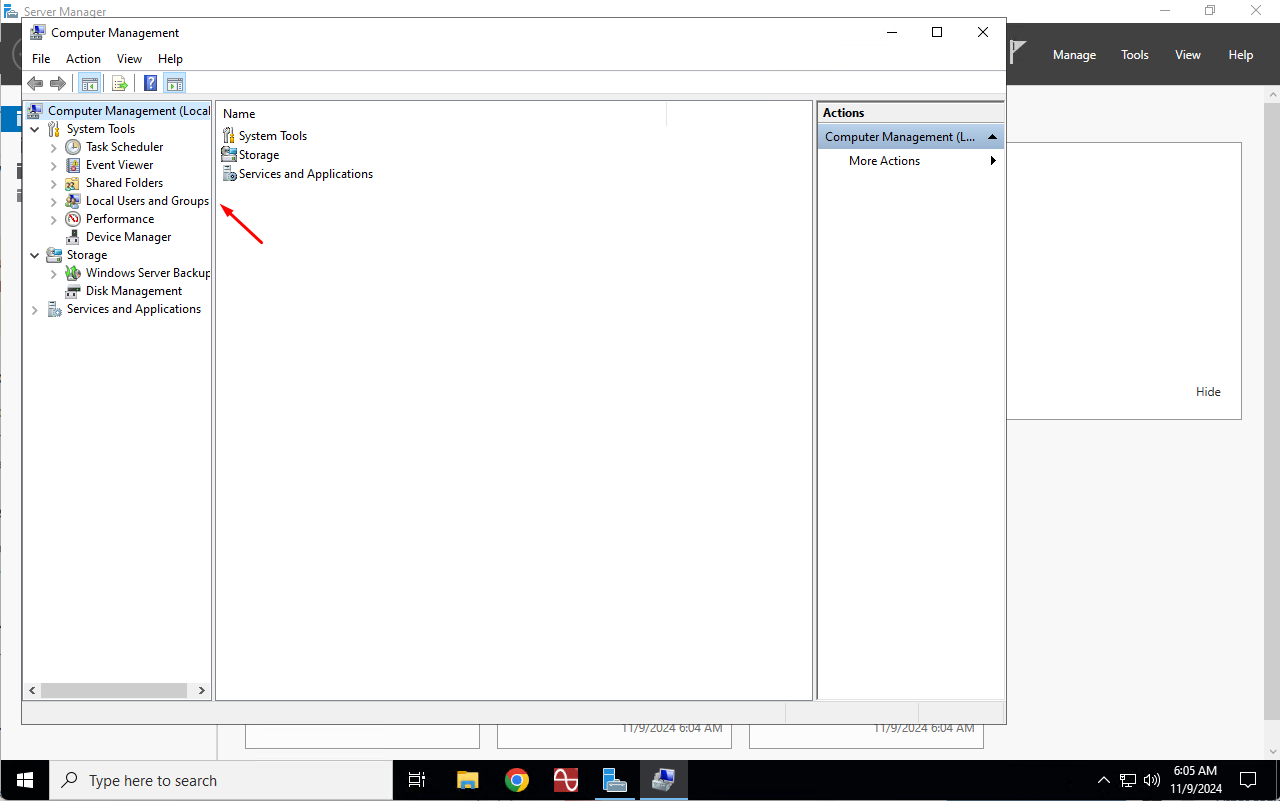Click the Services and Applications list icon
The image size is (1280, 801).
[x=229, y=174]
